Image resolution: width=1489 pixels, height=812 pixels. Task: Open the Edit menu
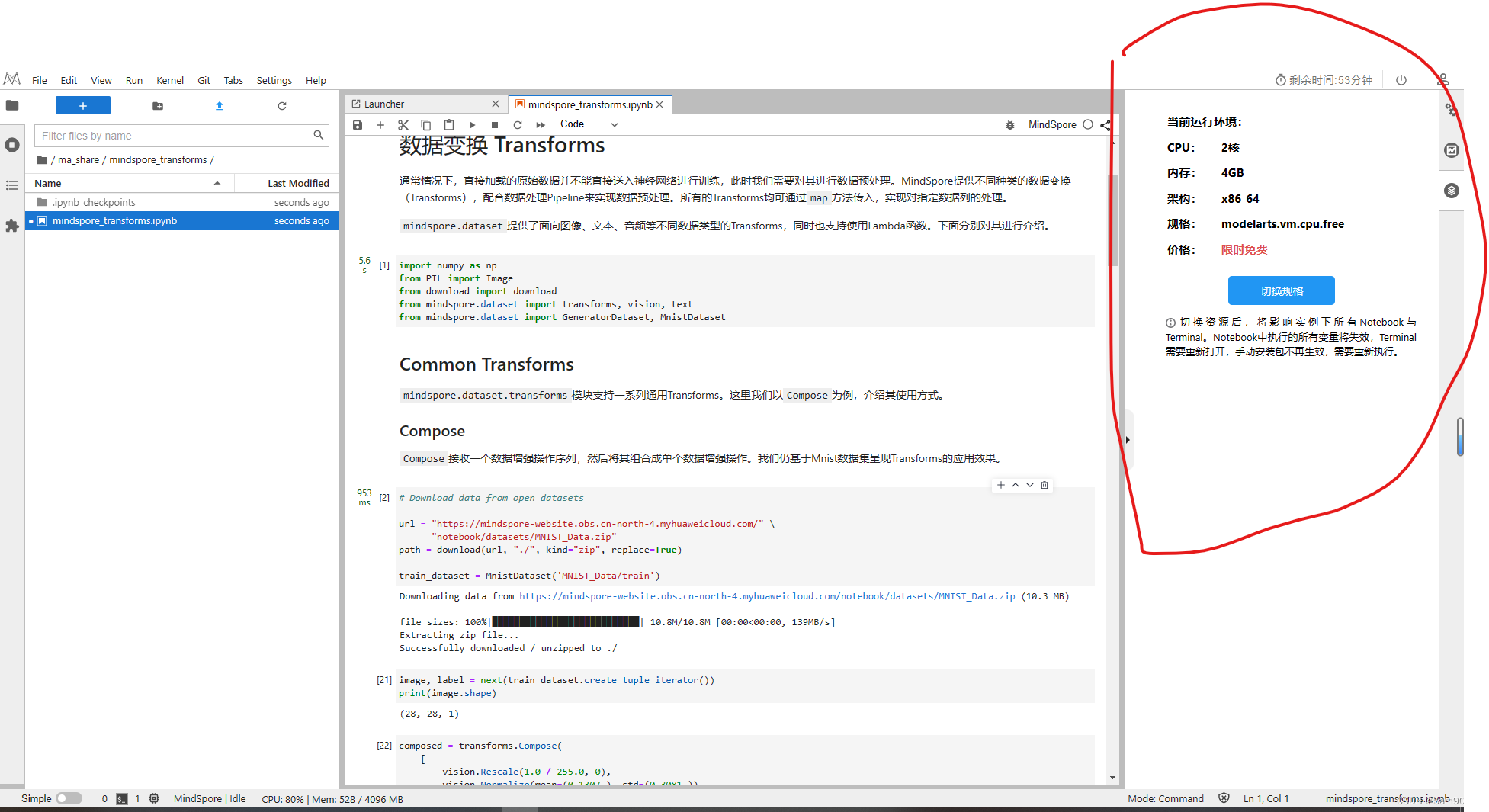click(x=69, y=80)
